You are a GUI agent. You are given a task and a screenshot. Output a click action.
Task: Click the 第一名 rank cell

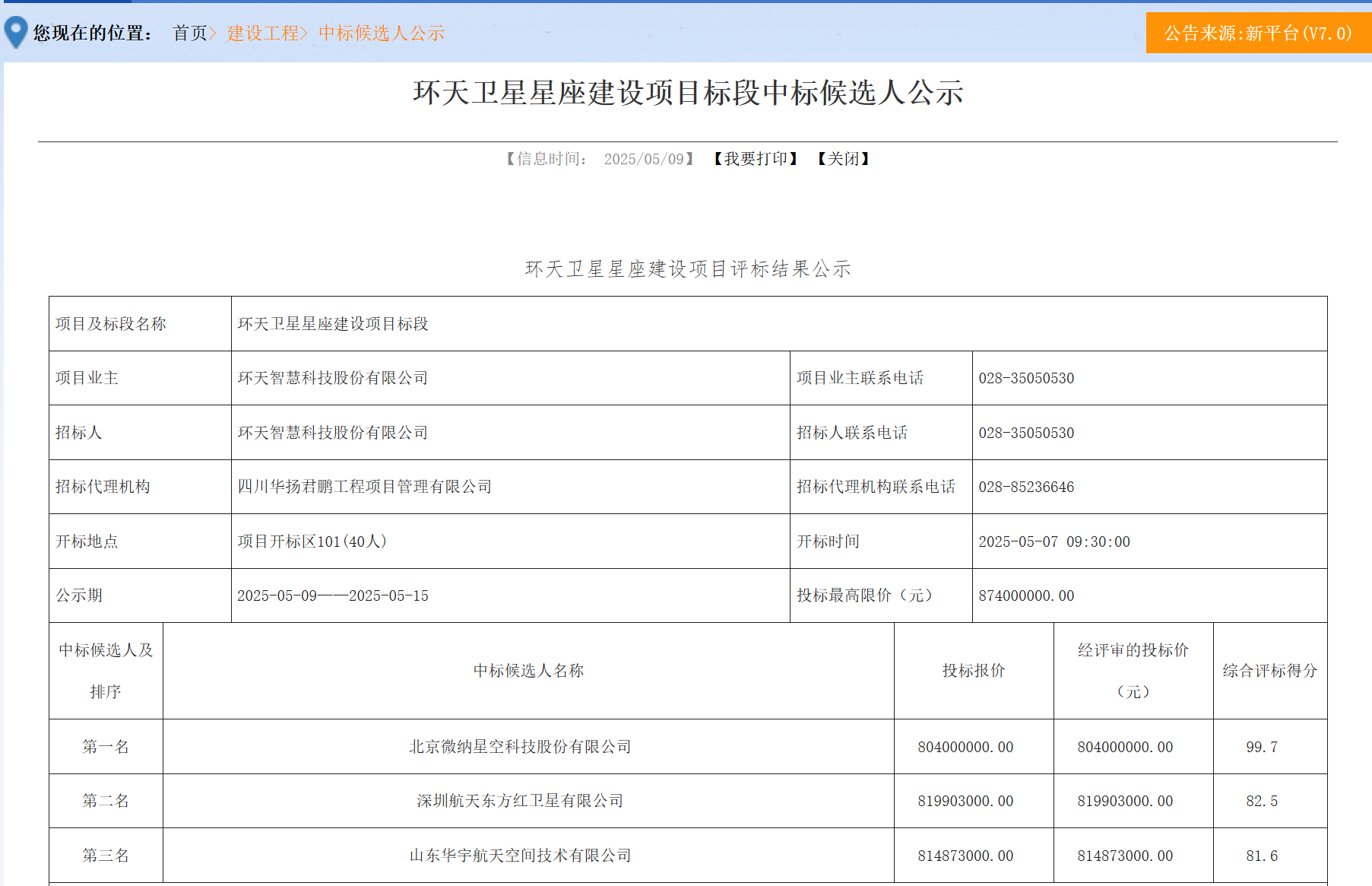[106, 747]
